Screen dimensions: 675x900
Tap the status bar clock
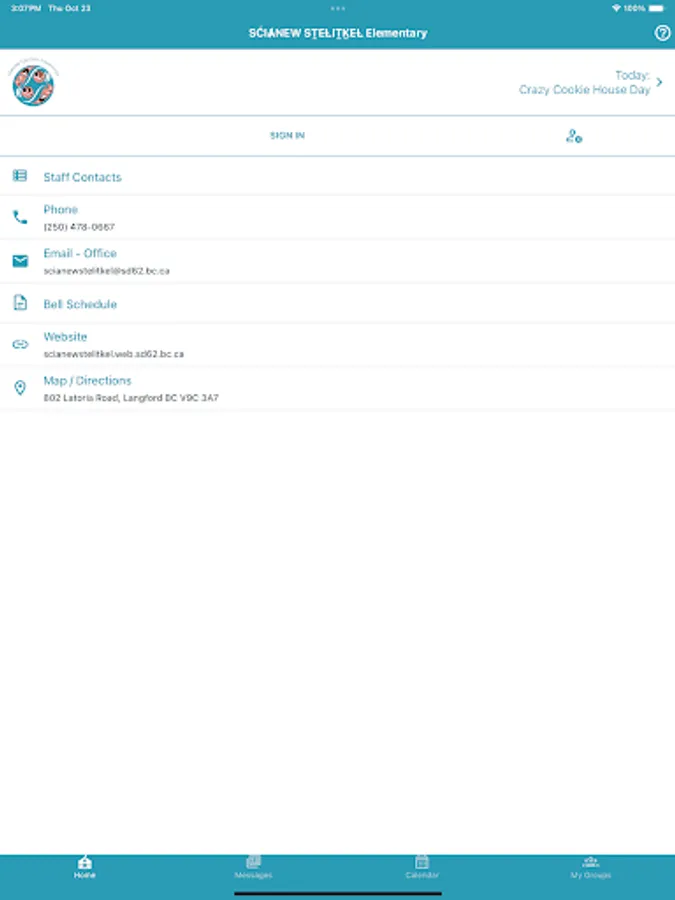(x=26, y=8)
